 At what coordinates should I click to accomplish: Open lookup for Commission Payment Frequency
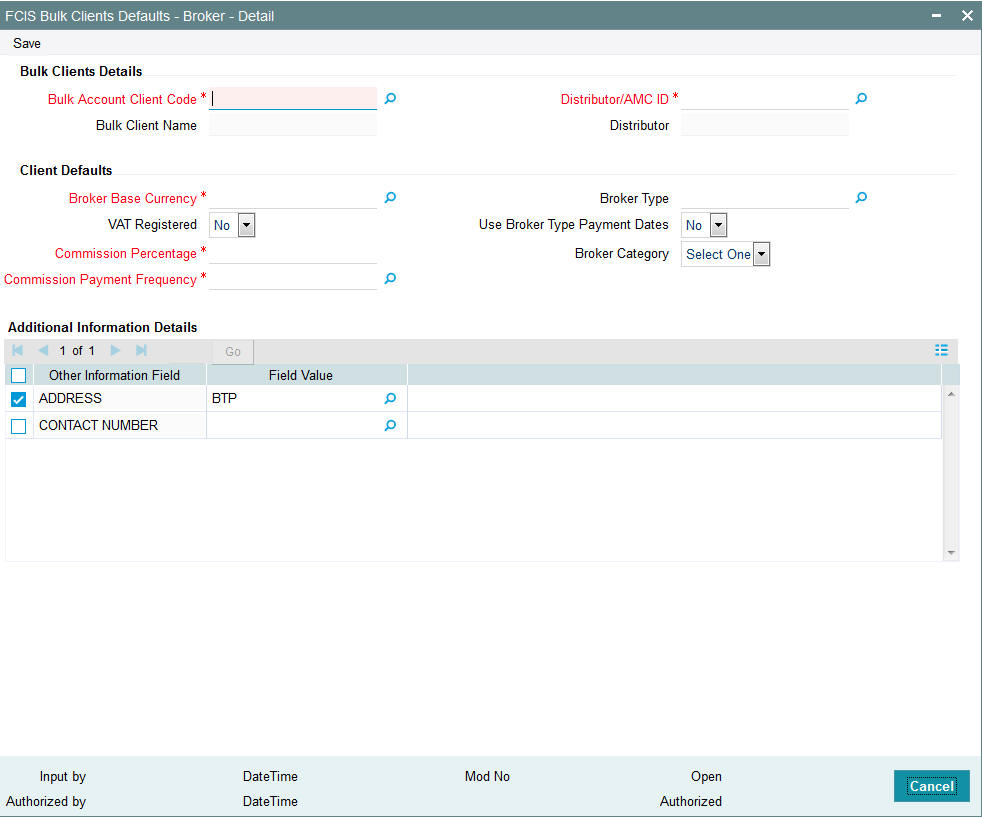(390, 279)
